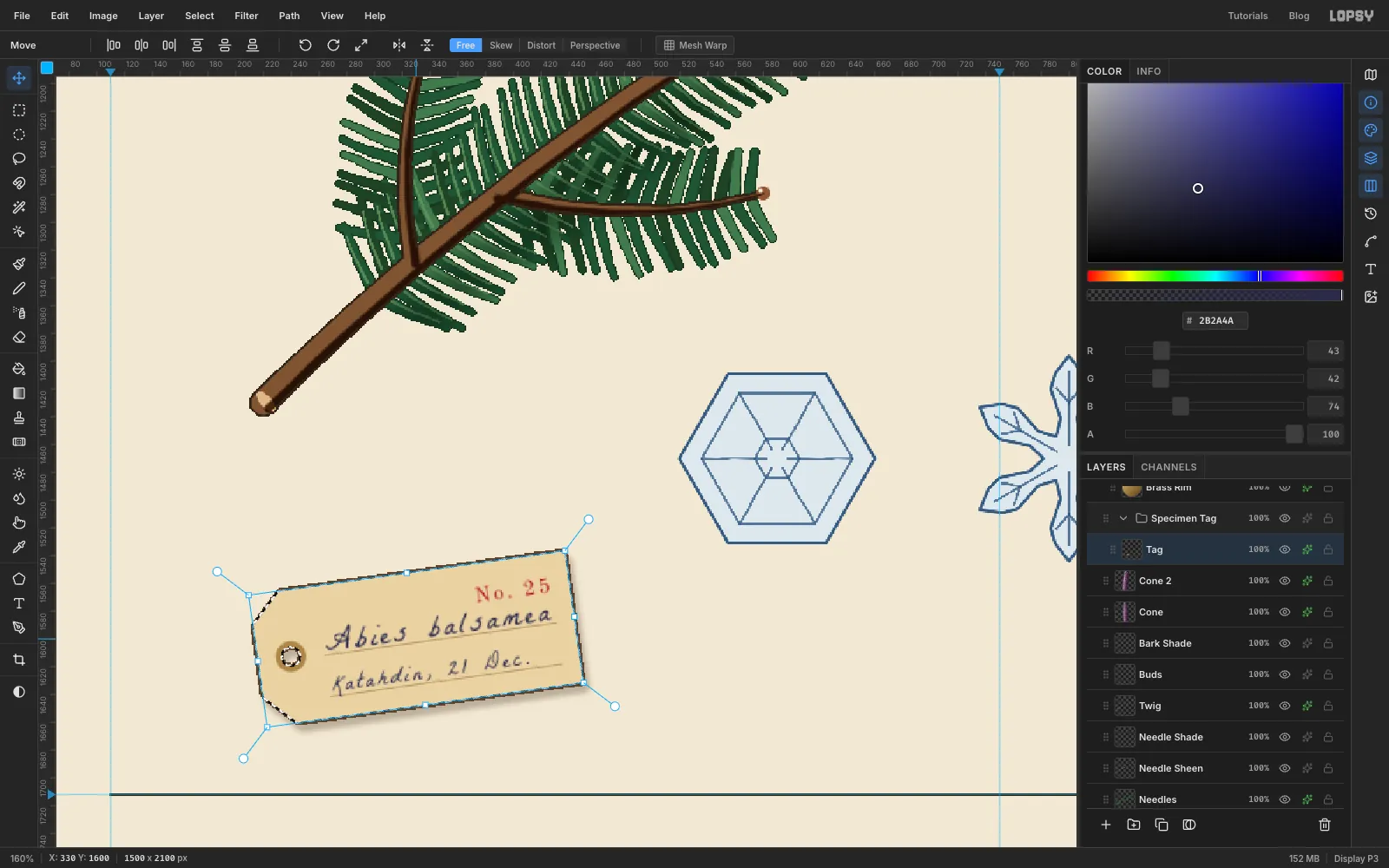Create a new layer group folder
This screenshot has width=1389, height=868.
[x=1134, y=825]
